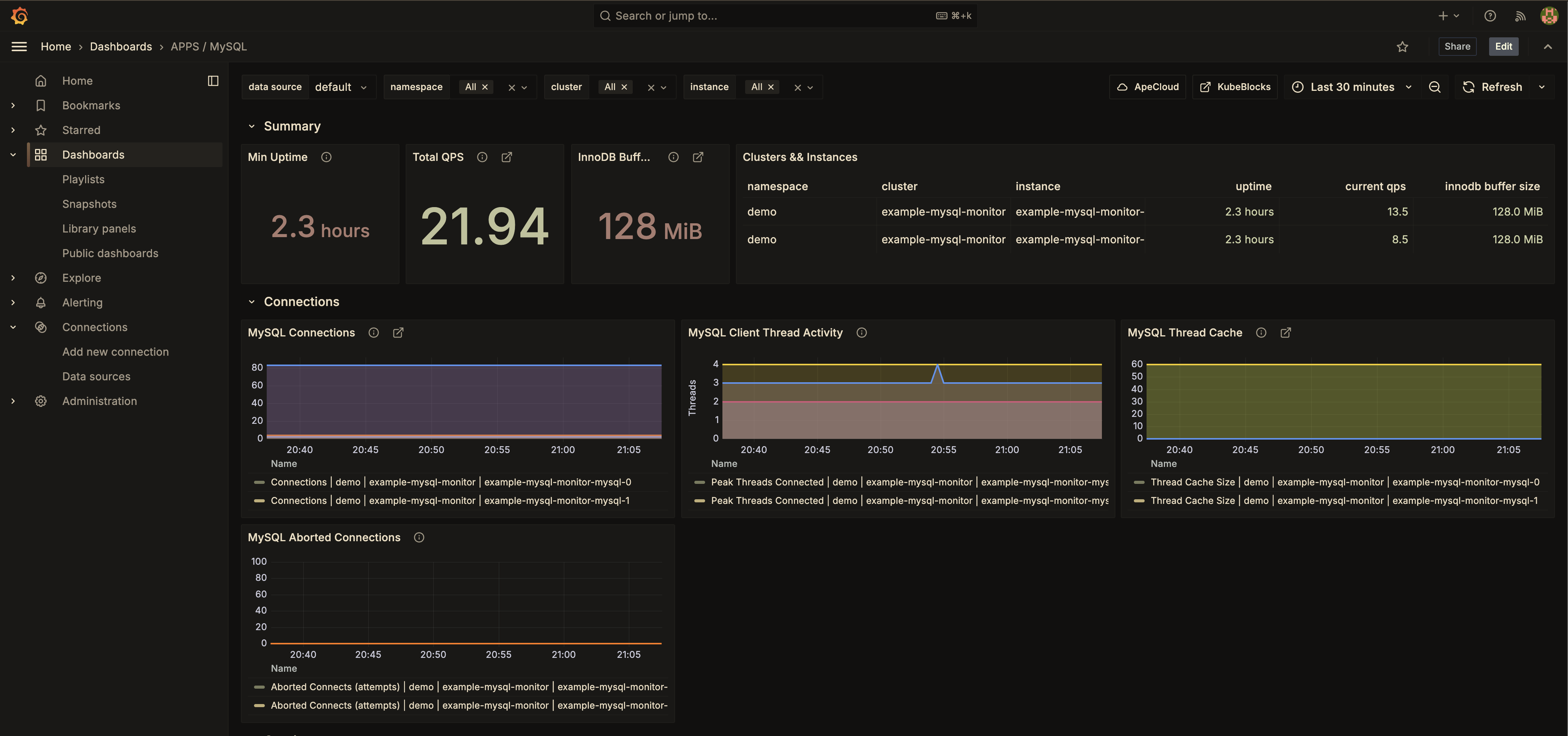Show Total QPS panel info icon
The image size is (1568, 736).
482,157
